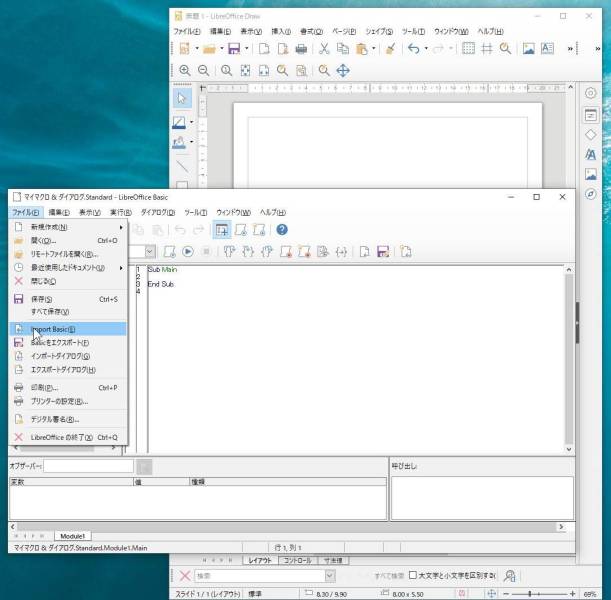
Task: Click オブザーバー watch input field
Action: point(88,466)
